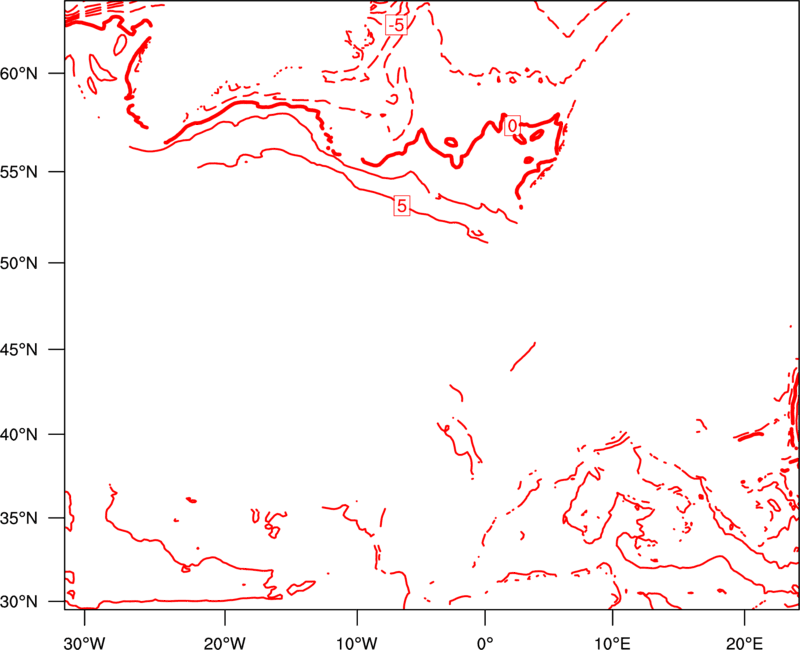Select the 50°N latitude label
The height and width of the screenshot is (650, 800).
click(x=19, y=263)
